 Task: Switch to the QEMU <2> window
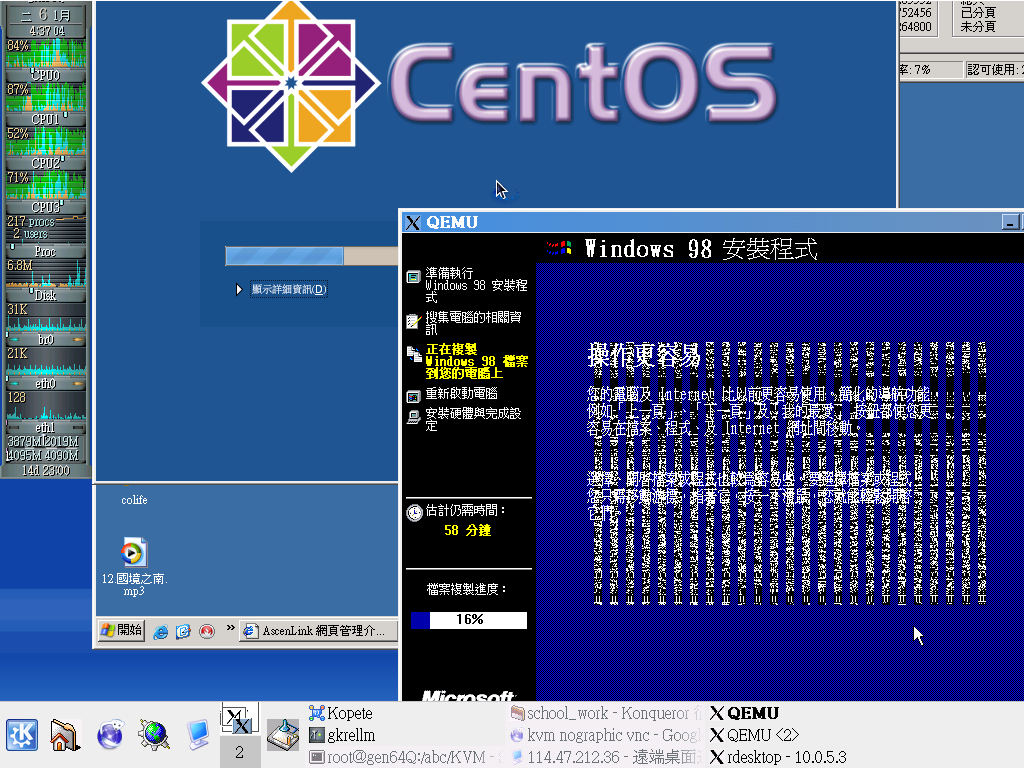[x=754, y=735]
